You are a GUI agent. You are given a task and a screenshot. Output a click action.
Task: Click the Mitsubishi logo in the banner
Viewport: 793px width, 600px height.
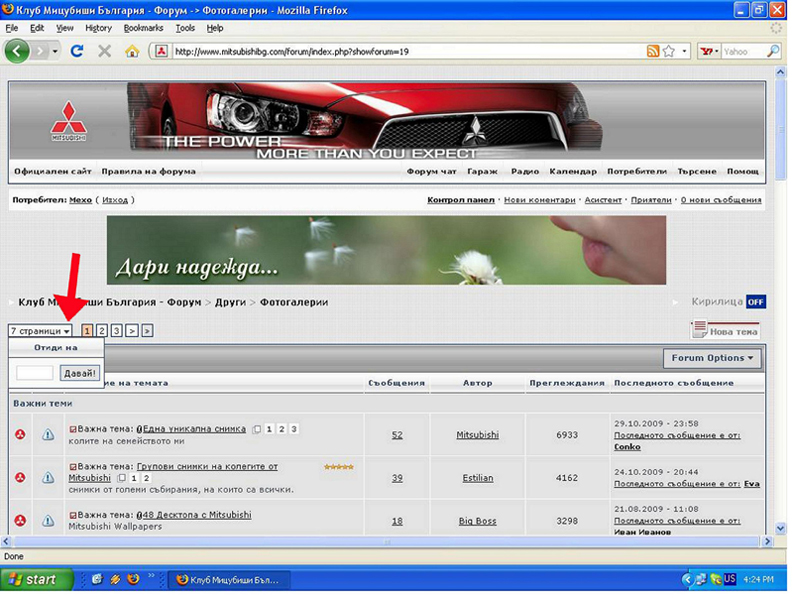[x=70, y=124]
